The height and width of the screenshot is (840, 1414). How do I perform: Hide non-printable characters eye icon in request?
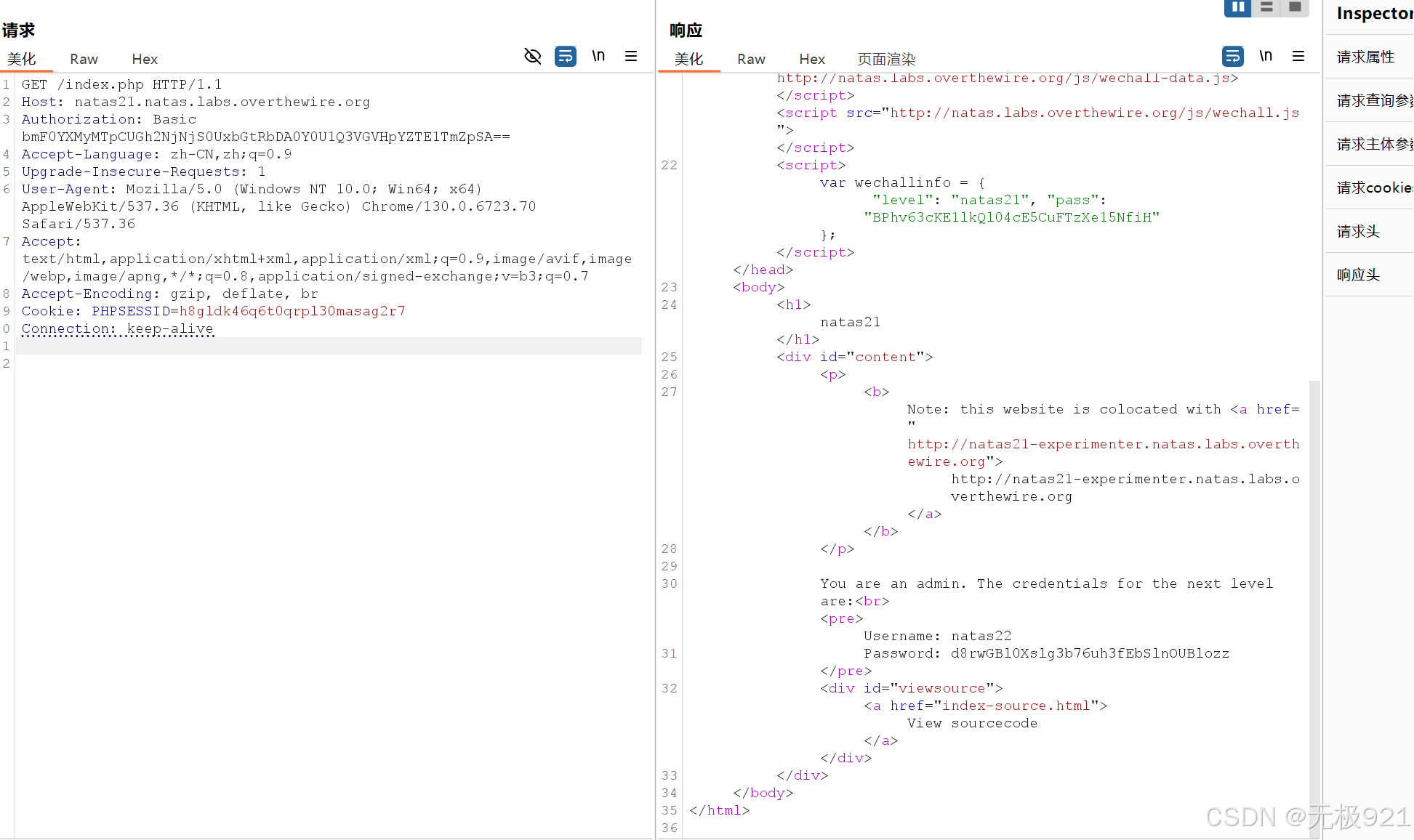pyautogui.click(x=533, y=56)
